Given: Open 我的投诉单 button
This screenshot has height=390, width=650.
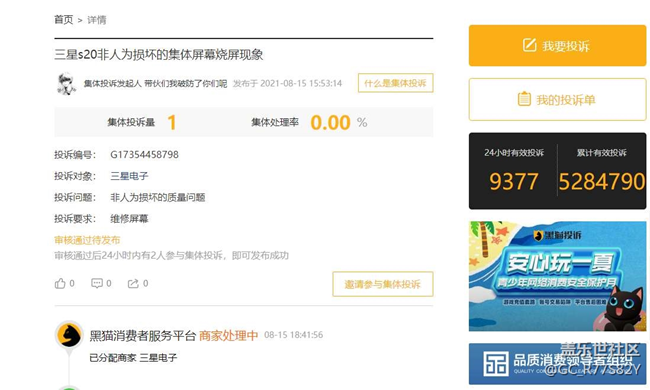Looking at the screenshot, I should click(x=557, y=99).
